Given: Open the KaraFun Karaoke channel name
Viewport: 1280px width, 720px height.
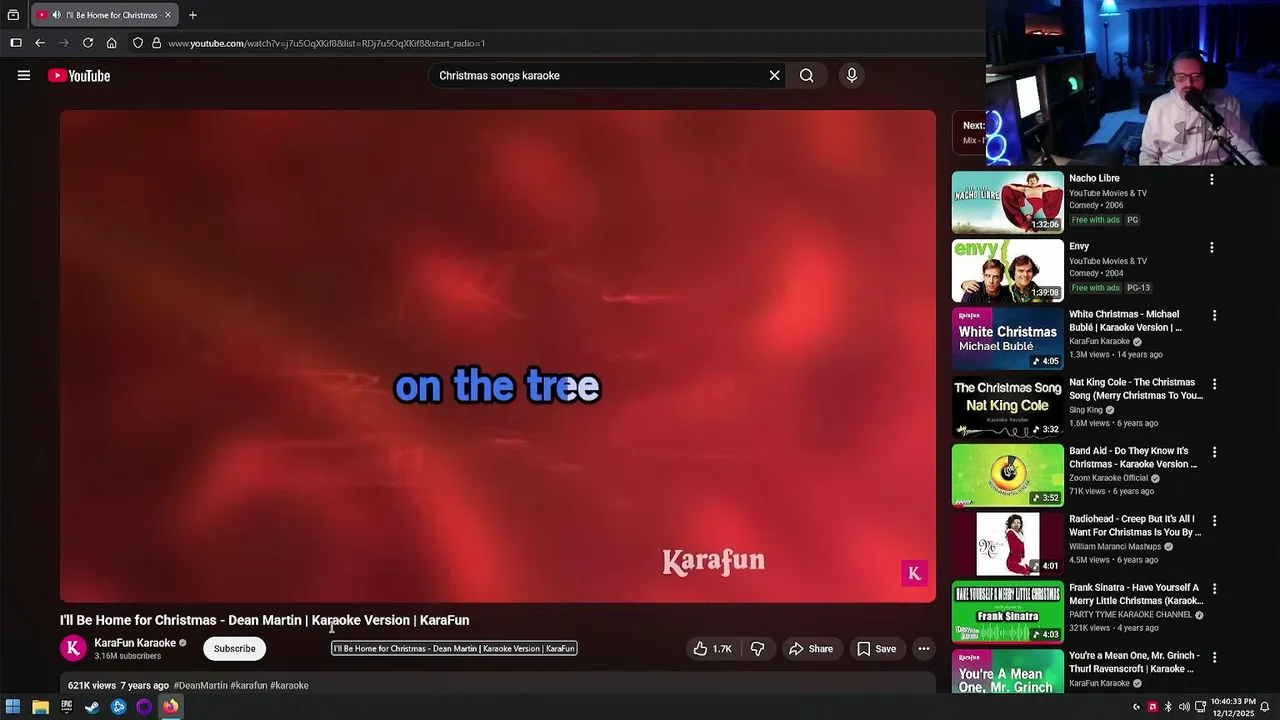Looking at the screenshot, I should pos(135,643).
